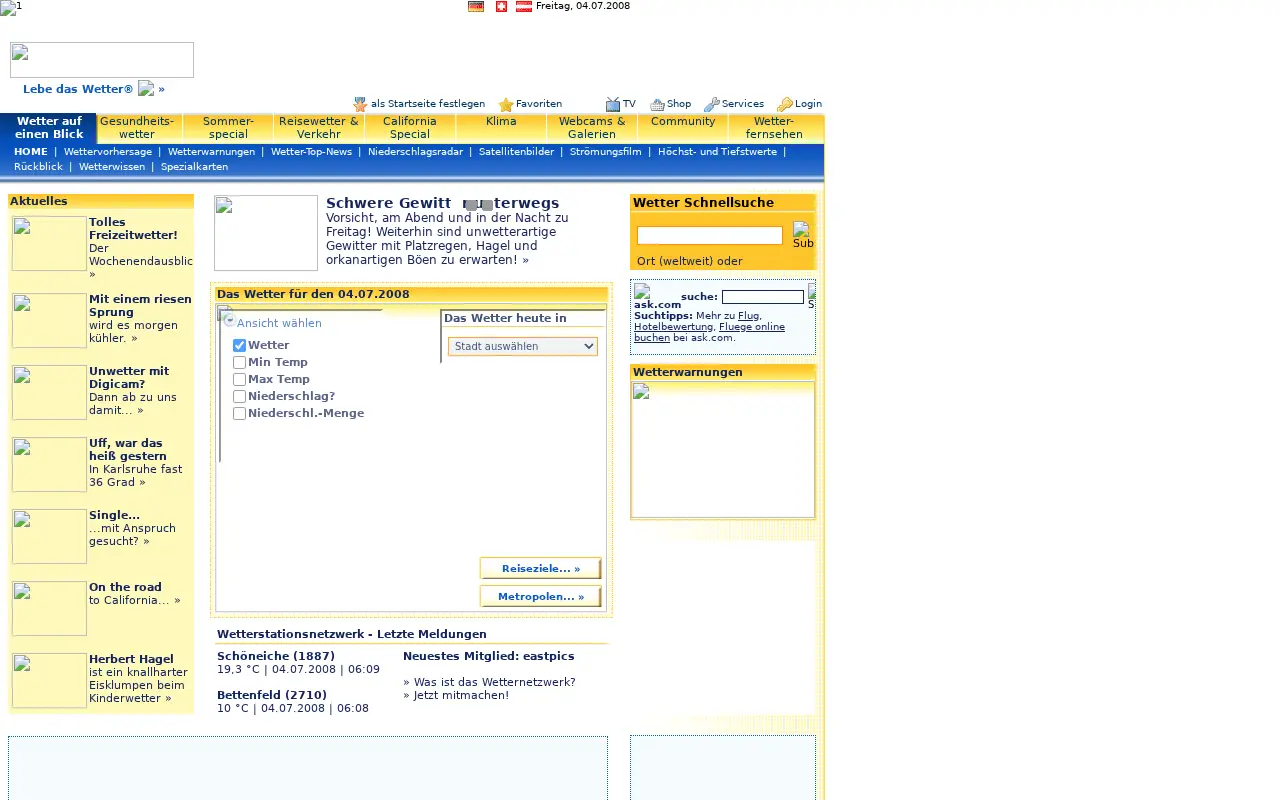Click the 'Hotelbewertung' ask.com link
Viewport: 1280px width, 800px height.
pos(673,327)
